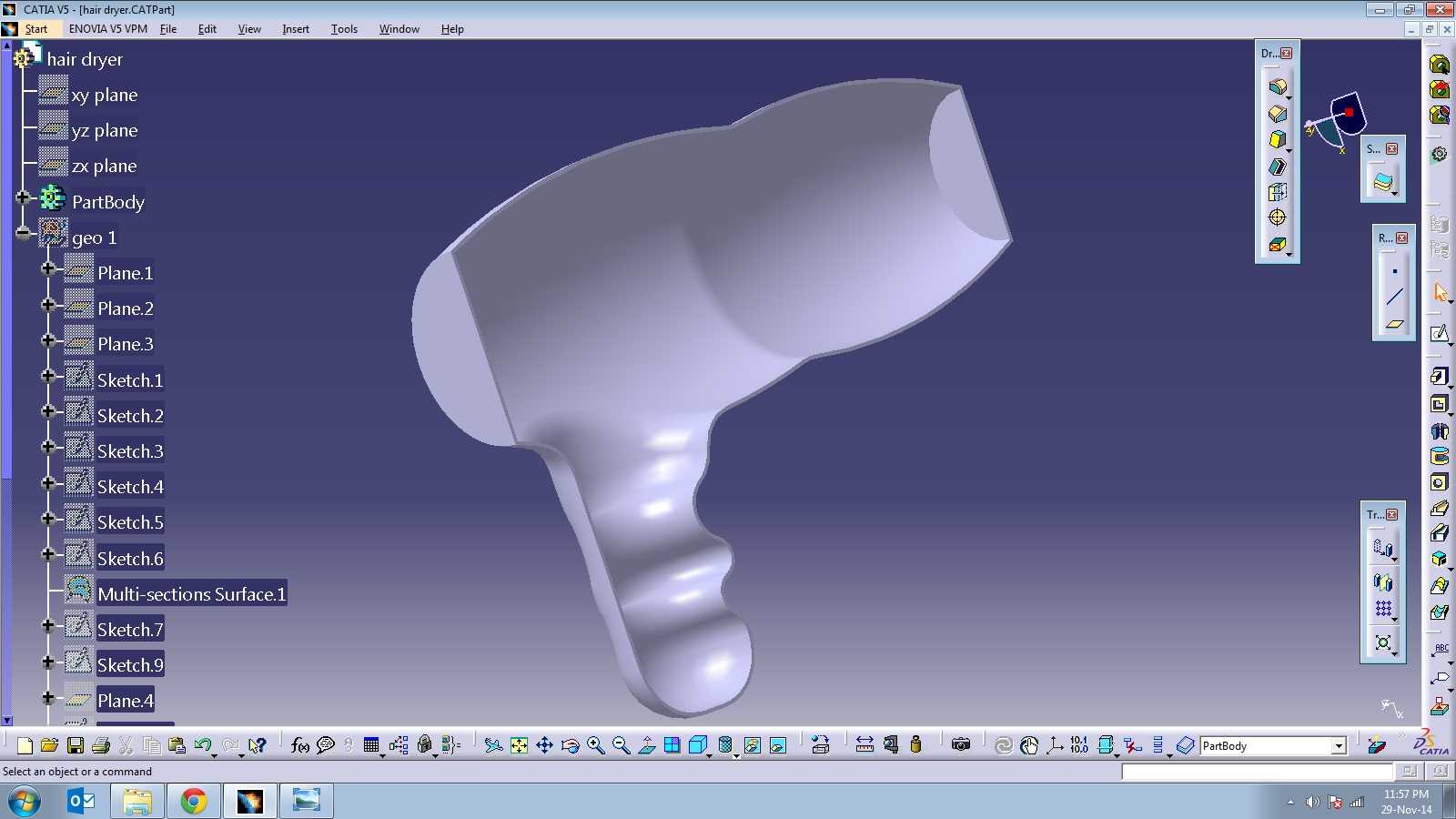This screenshot has width=1456, height=819.
Task: Expand the Sketch.7 node
Action: 48,625
